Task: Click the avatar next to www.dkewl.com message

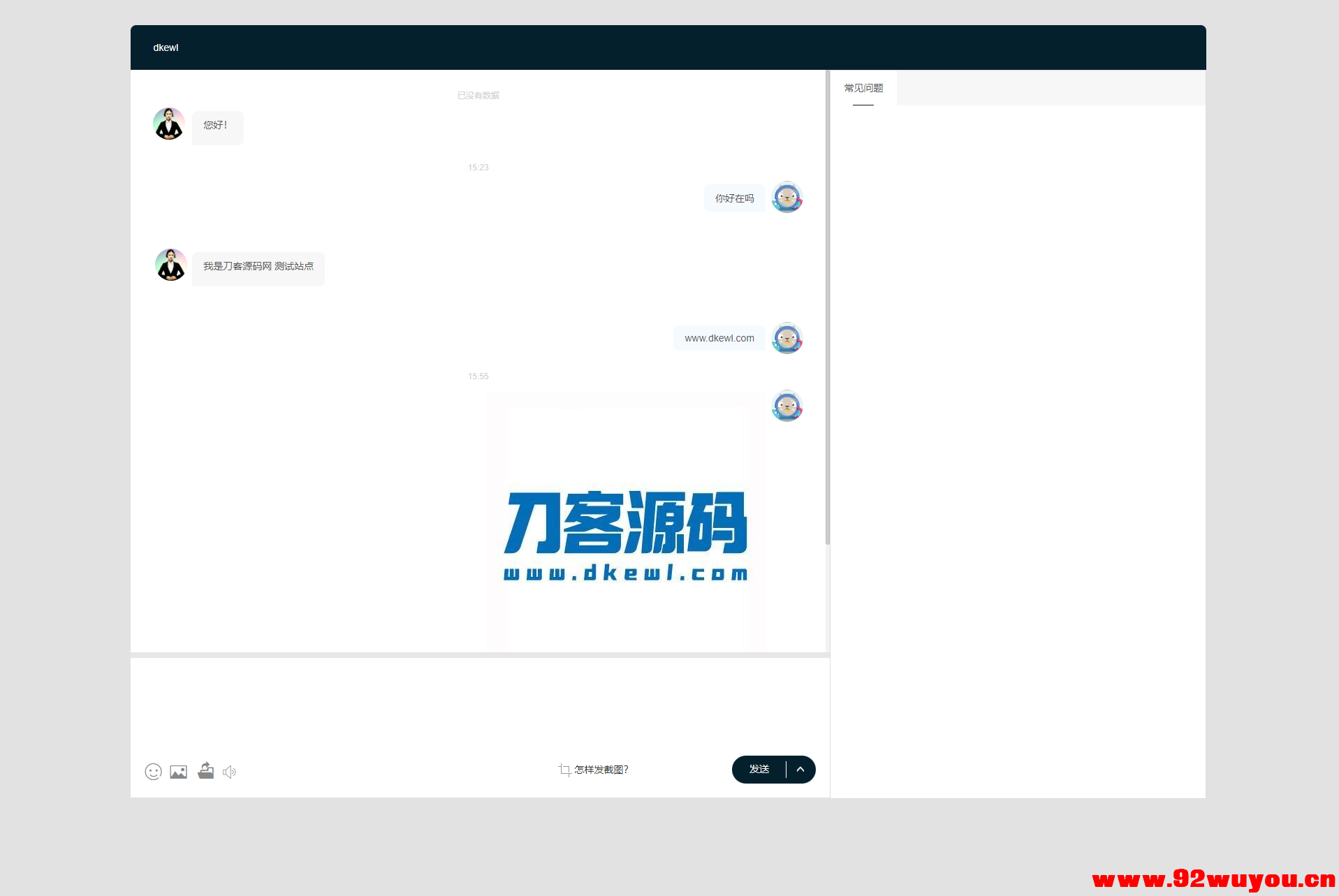Action: pyautogui.click(x=787, y=338)
